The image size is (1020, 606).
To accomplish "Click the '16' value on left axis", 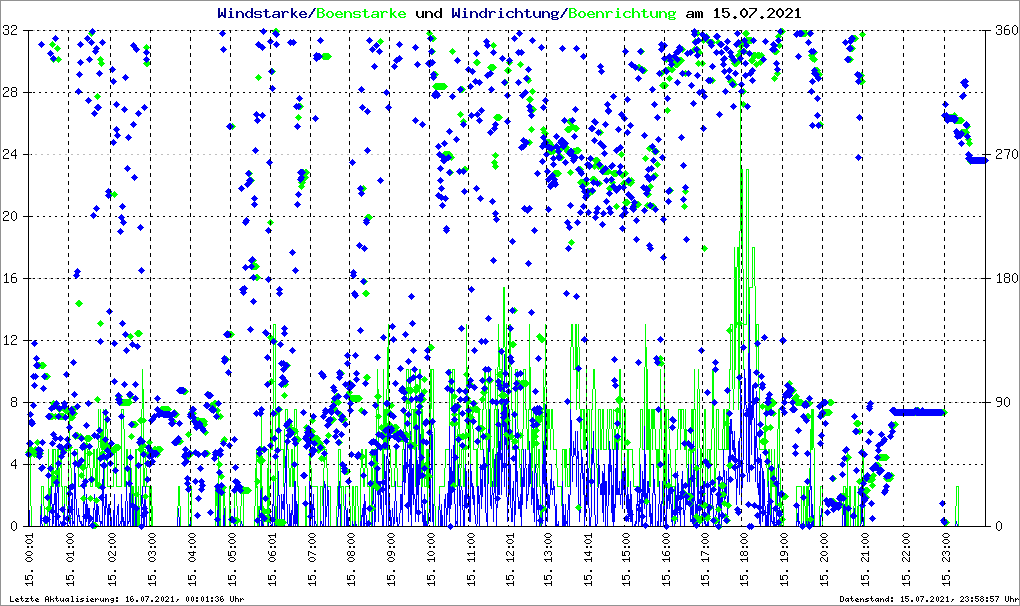I will tap(13, 279).
